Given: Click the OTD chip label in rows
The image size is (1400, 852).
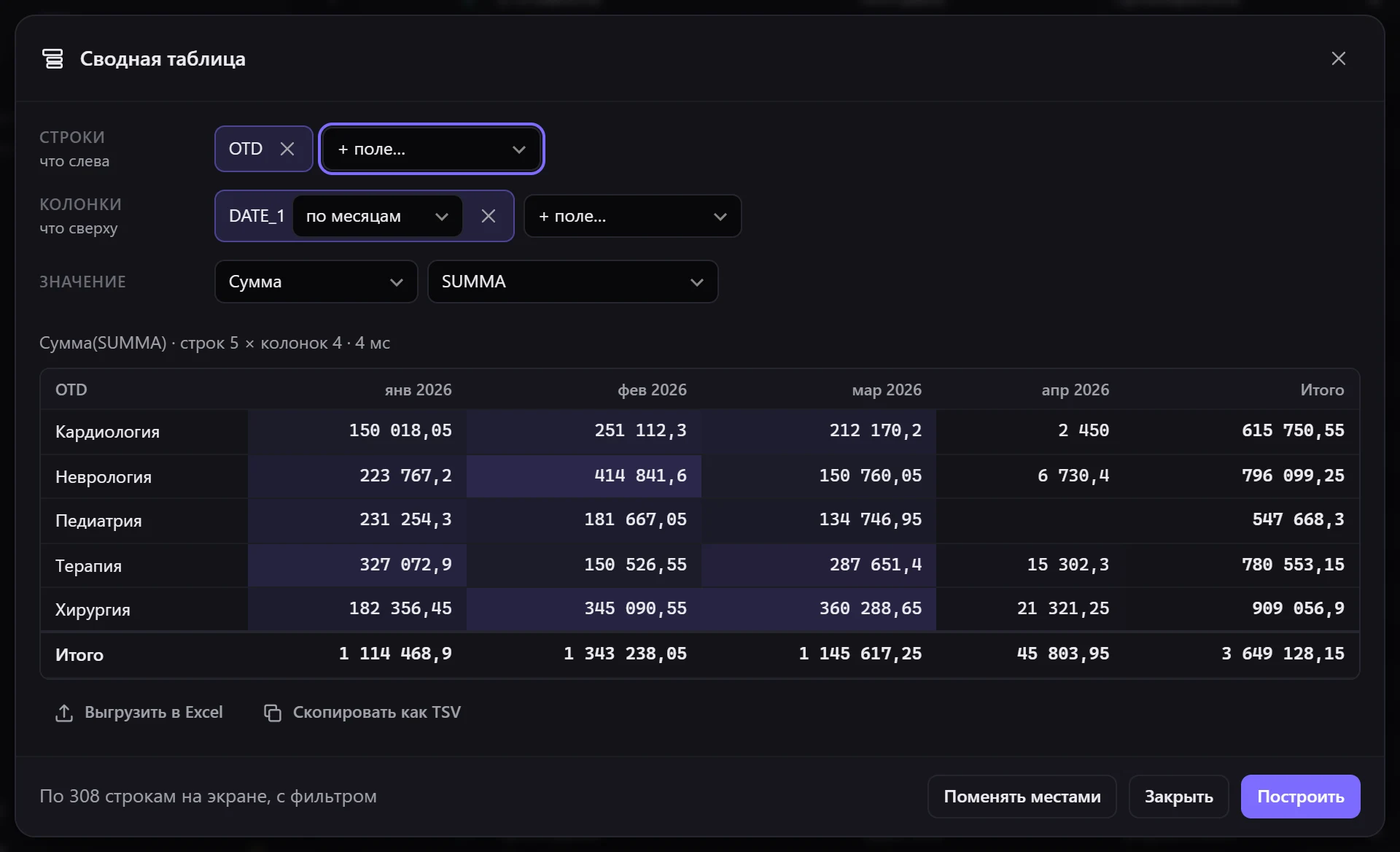Looking at the screenshot, I should (246, 149).
